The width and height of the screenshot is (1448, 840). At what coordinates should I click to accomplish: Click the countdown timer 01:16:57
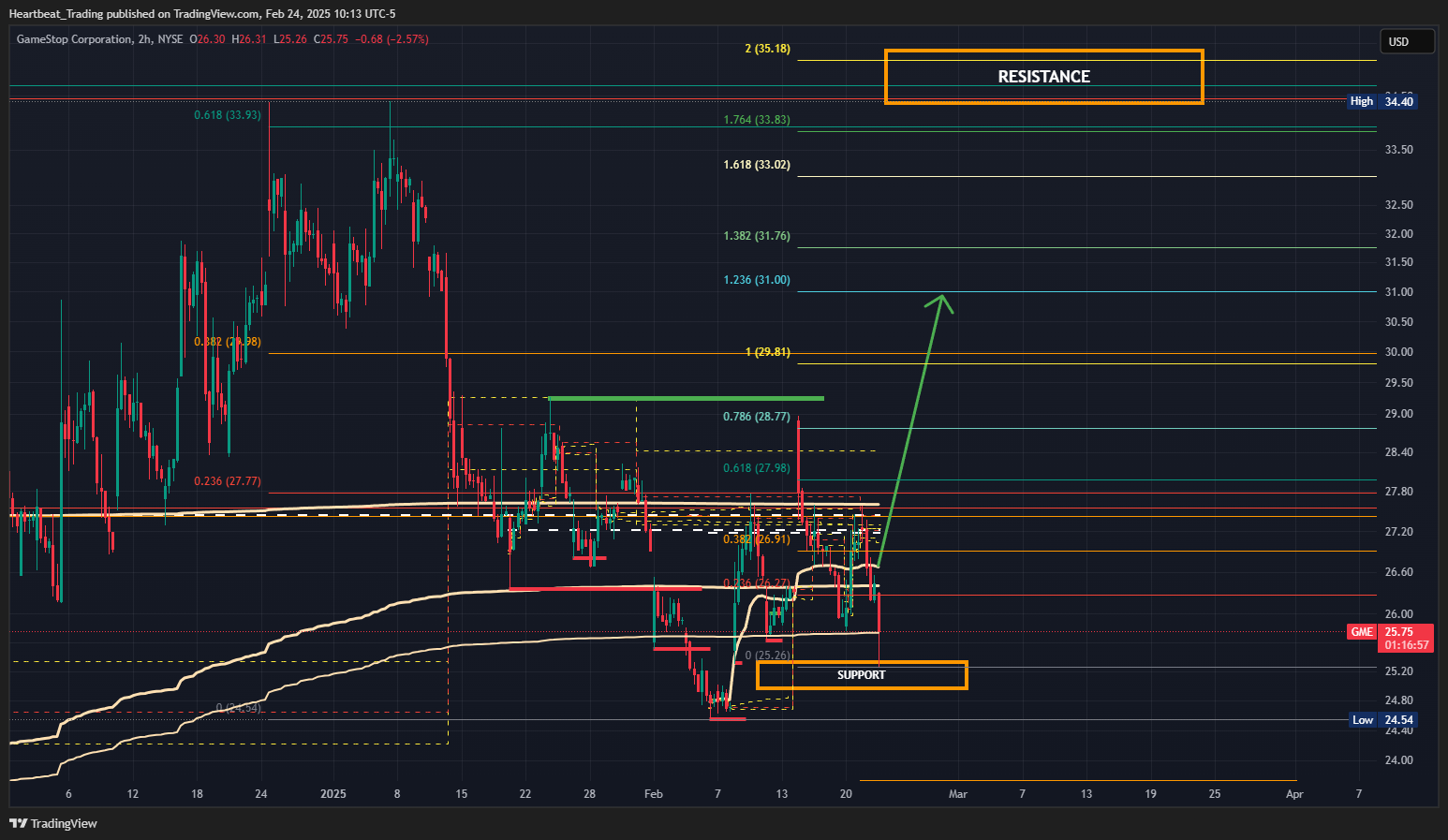click(1407, 645)
